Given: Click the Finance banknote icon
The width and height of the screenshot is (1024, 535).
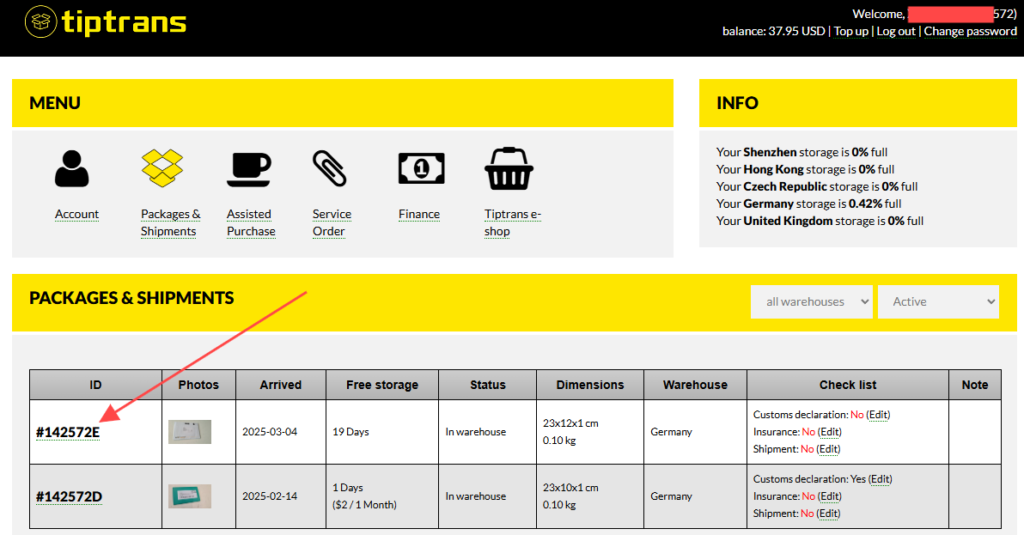Looking at the screenshot, I should coord(421,169).
